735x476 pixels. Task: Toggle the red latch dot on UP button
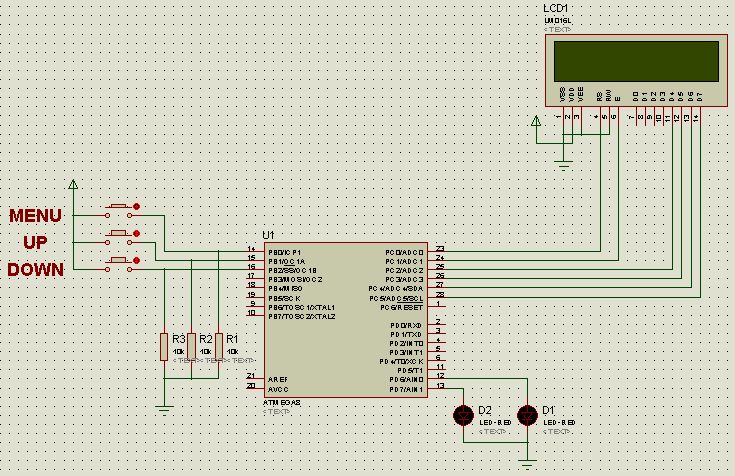(136, 234)
